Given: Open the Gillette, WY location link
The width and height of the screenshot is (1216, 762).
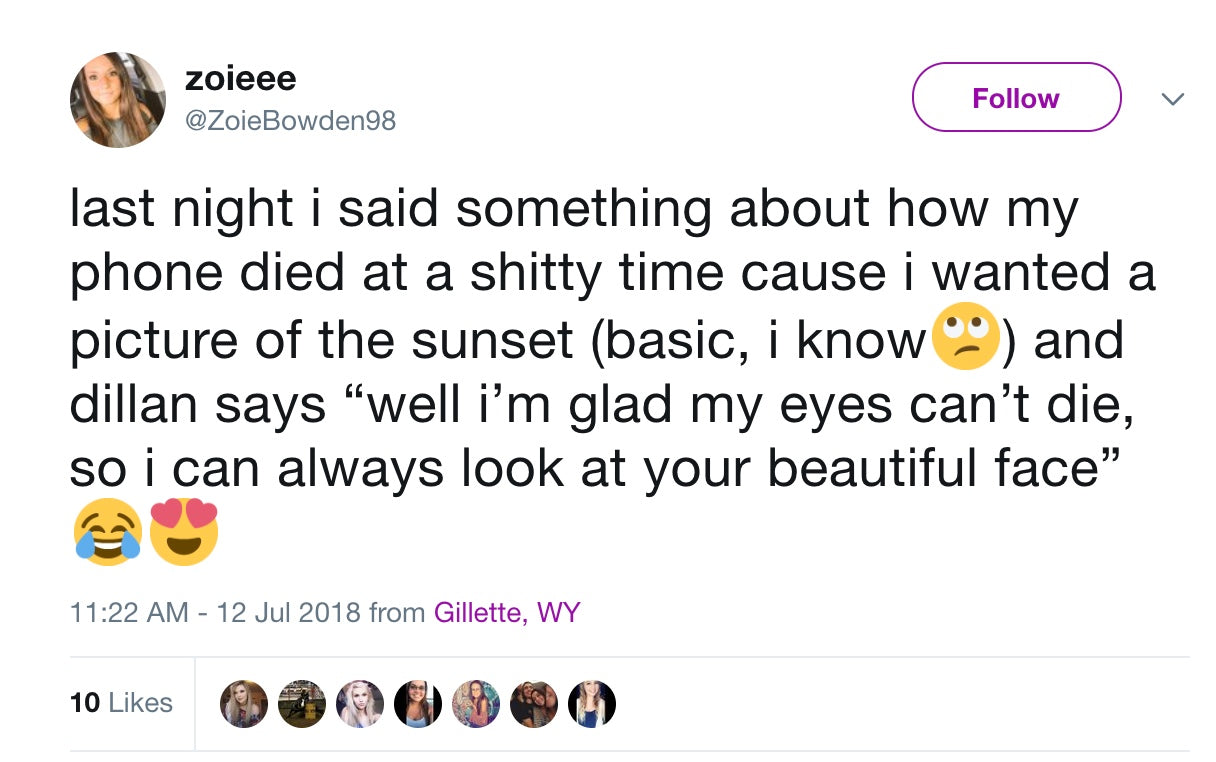Looking at the screenshot, I should pos(509,611).
